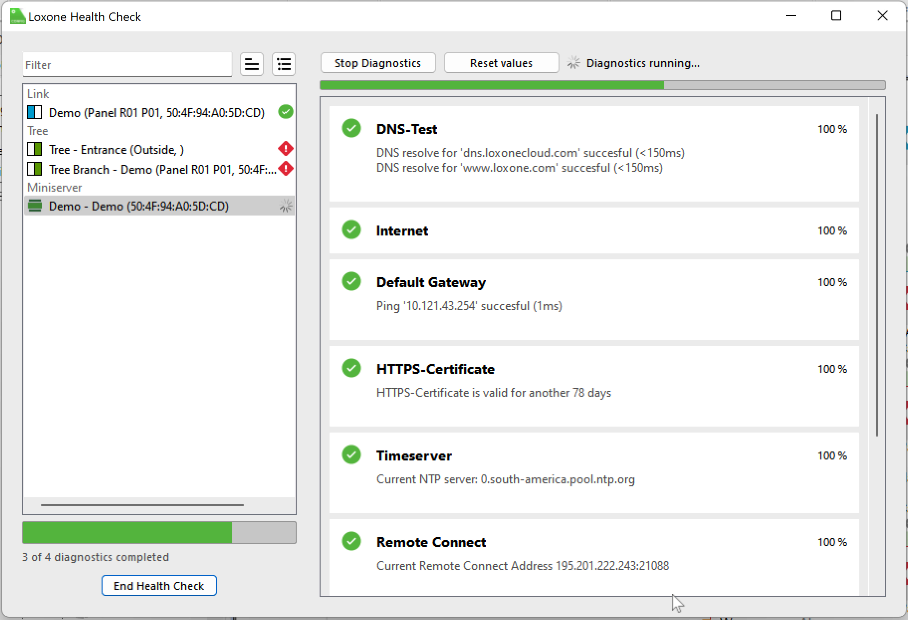This screenshot has height=620, width=908.
Task: Click the Loxone app logo in title bar
Action: tap(17, 16)
